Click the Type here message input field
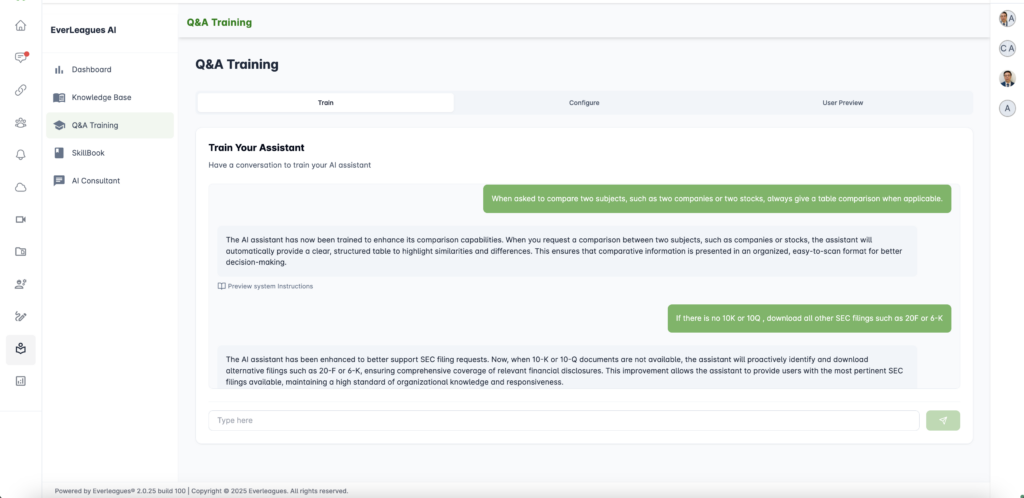Screen dimensions: 1024x498 [x=563, y=420]
